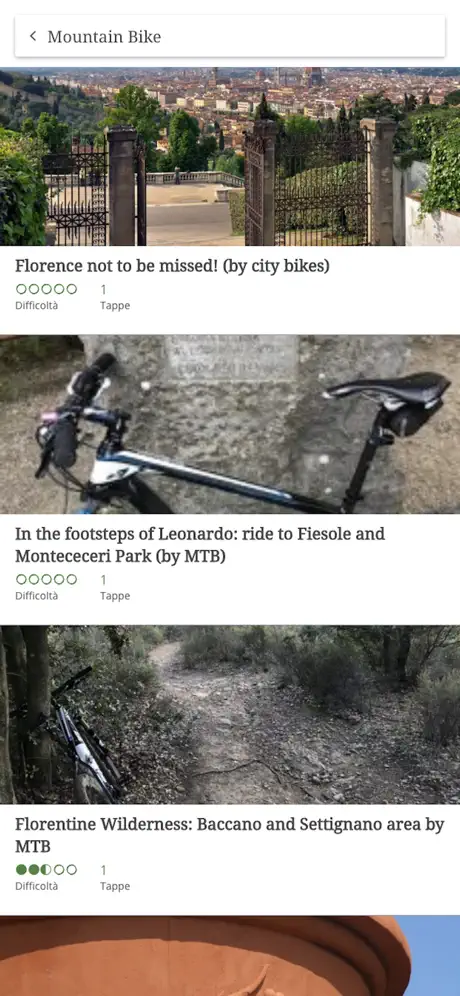Tap the back chevron beside Mountain Bike
Screen dimensions: 460x996
point(33,36)
